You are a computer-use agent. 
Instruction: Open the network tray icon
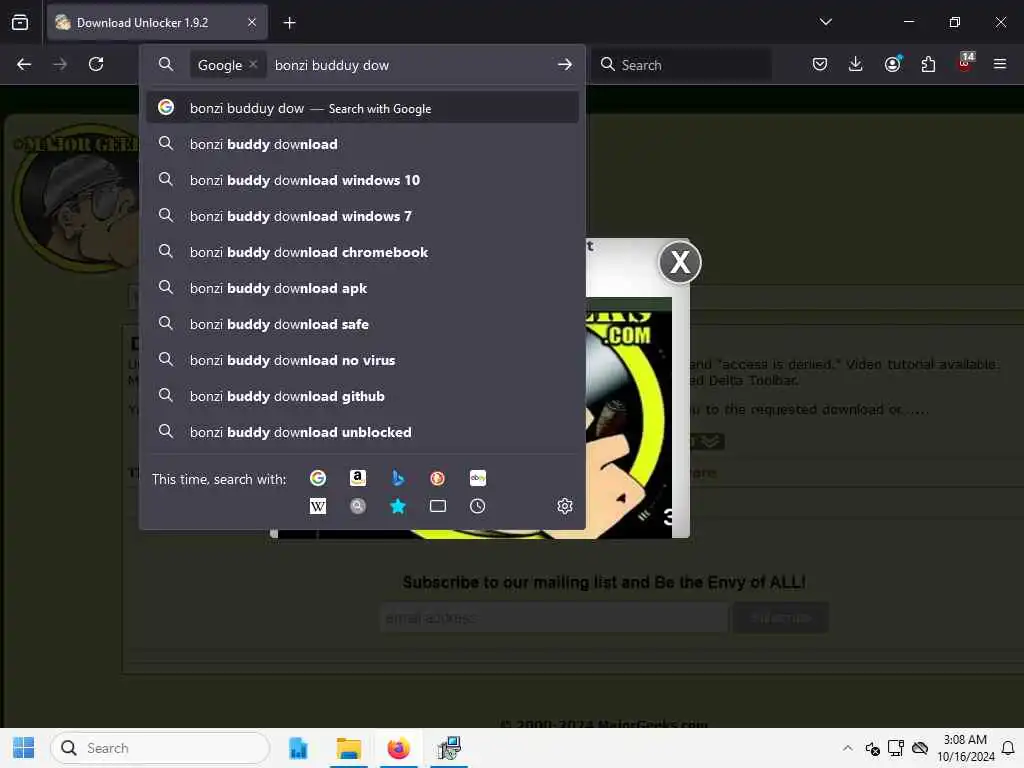(x=895, y=748)
